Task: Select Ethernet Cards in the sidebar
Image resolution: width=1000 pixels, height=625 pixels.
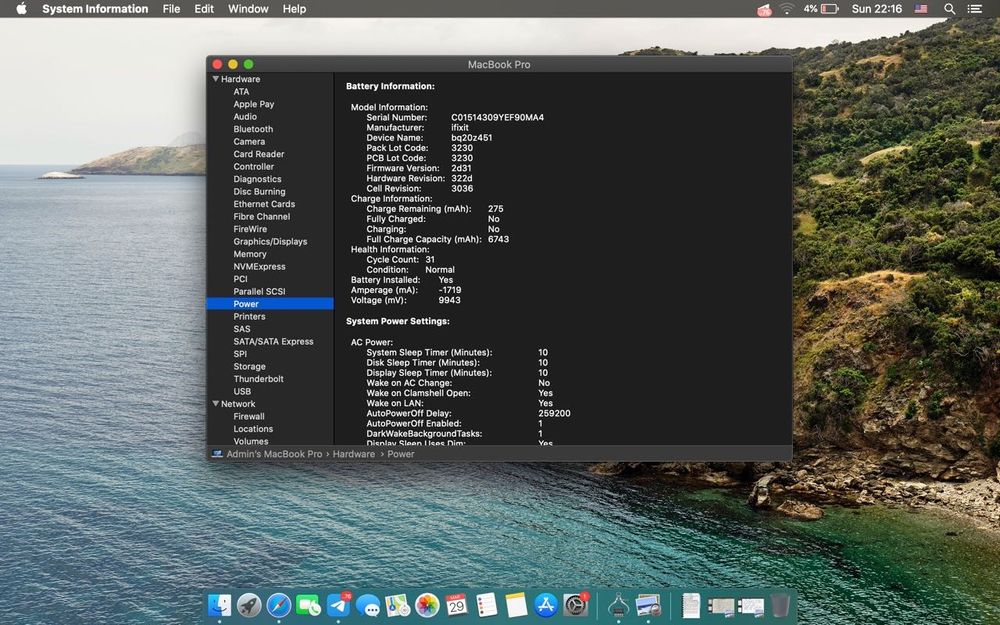Action: point(264,204)
